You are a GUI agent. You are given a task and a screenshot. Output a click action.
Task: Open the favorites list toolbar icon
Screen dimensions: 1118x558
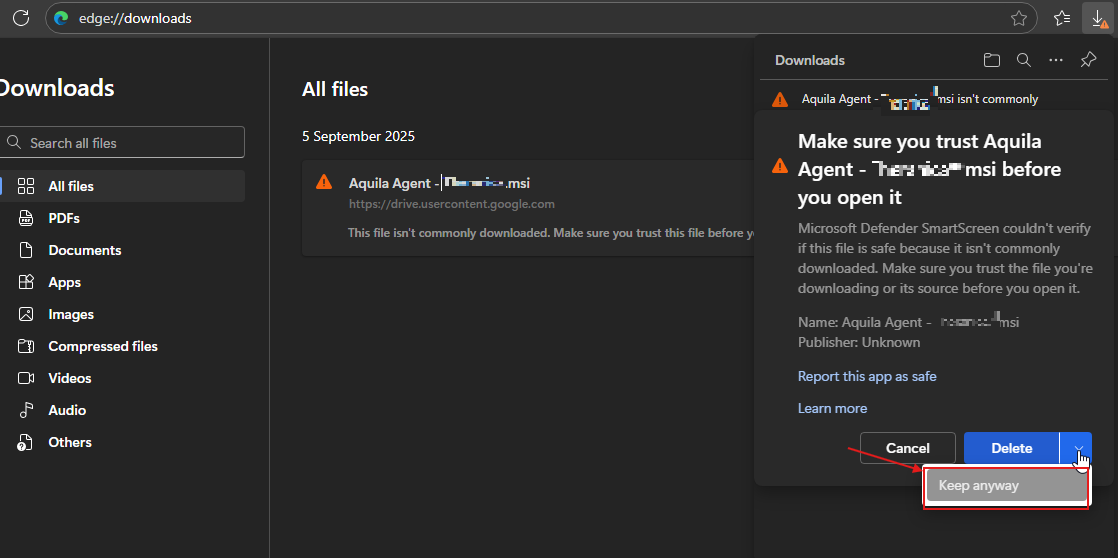click(x=1062, y=18)
